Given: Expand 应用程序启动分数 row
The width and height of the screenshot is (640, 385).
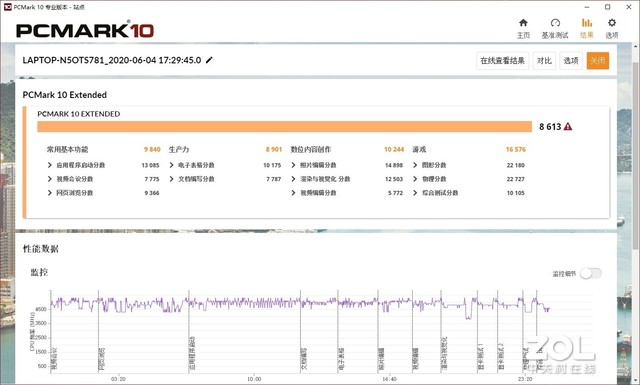Looking at the screenshot, I should tap(49, 165).
